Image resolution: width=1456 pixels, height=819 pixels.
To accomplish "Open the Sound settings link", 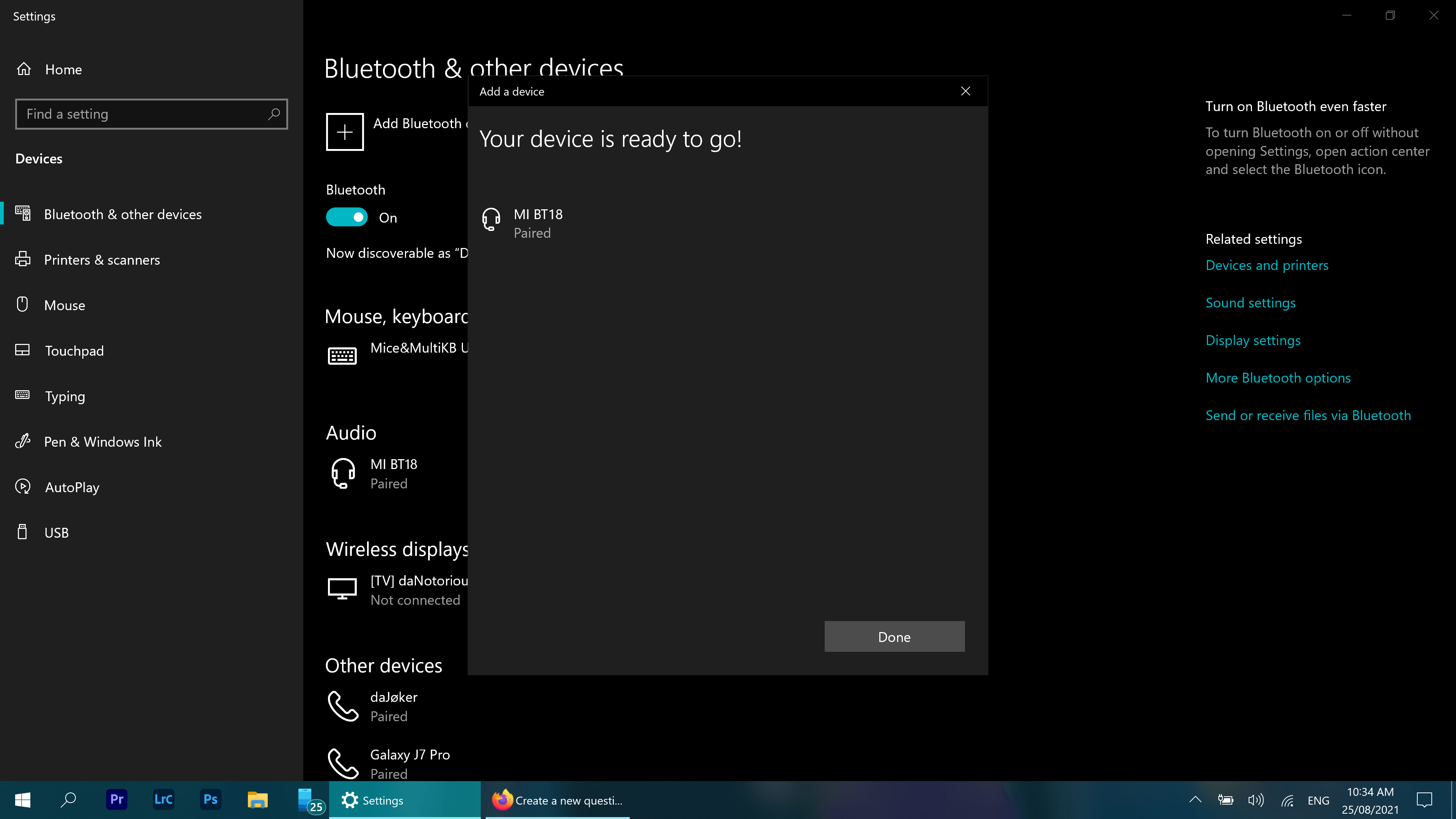I will coord(1250,303).
